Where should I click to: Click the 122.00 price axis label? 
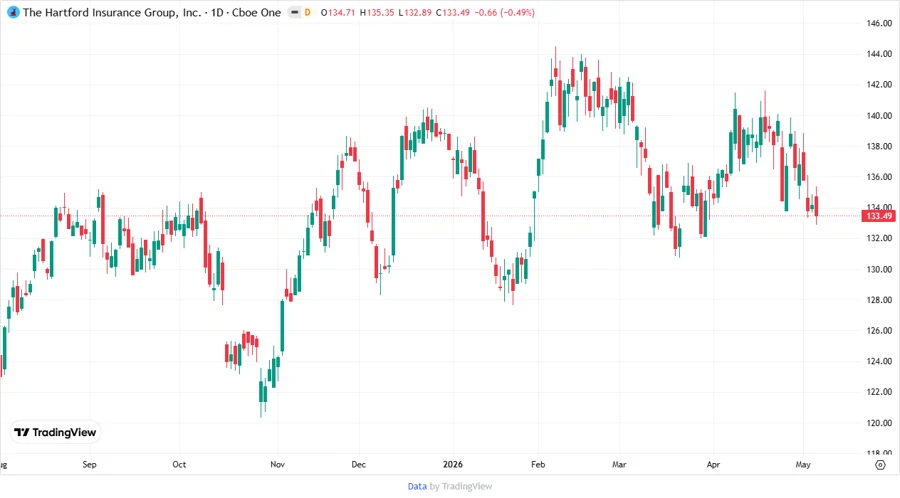[879, 392]
